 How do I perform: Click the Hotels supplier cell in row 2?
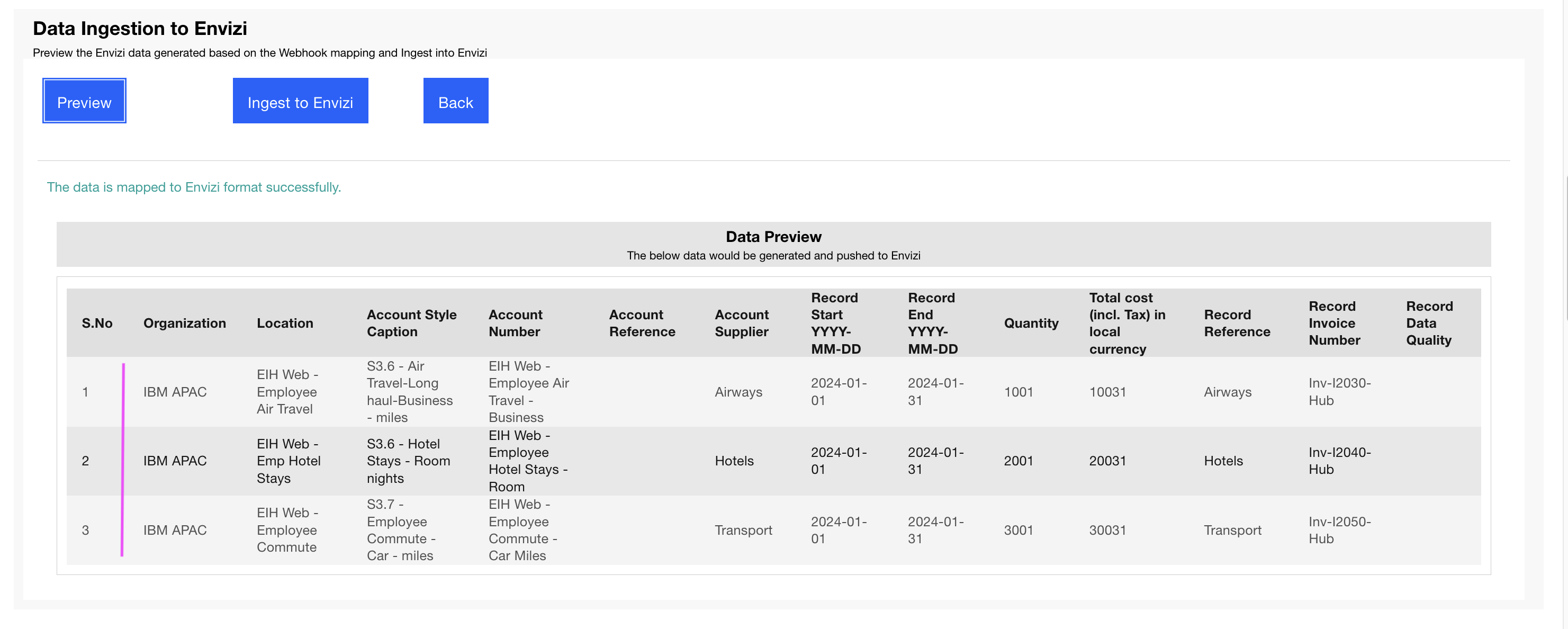(734, 461)
